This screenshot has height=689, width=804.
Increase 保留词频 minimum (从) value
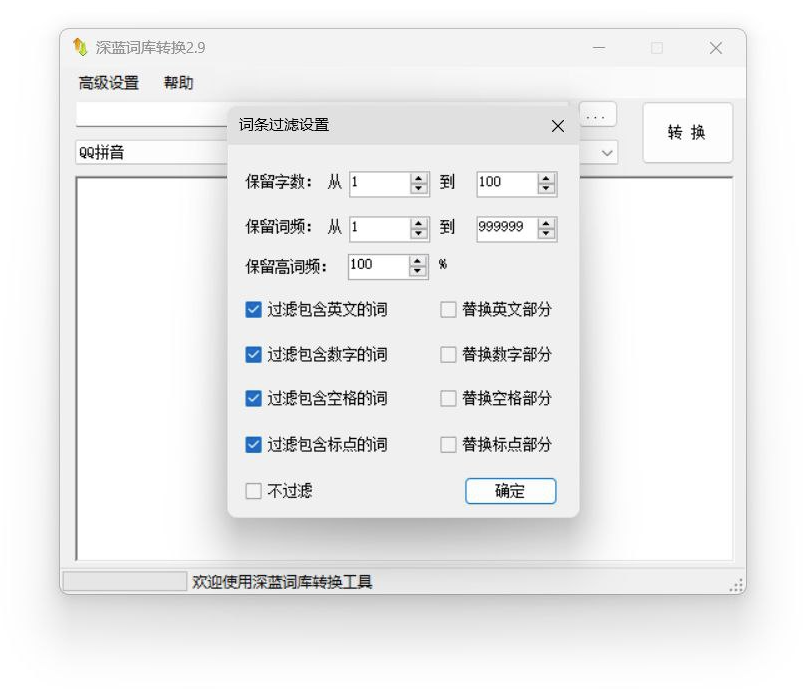click(x=419, y=224)
